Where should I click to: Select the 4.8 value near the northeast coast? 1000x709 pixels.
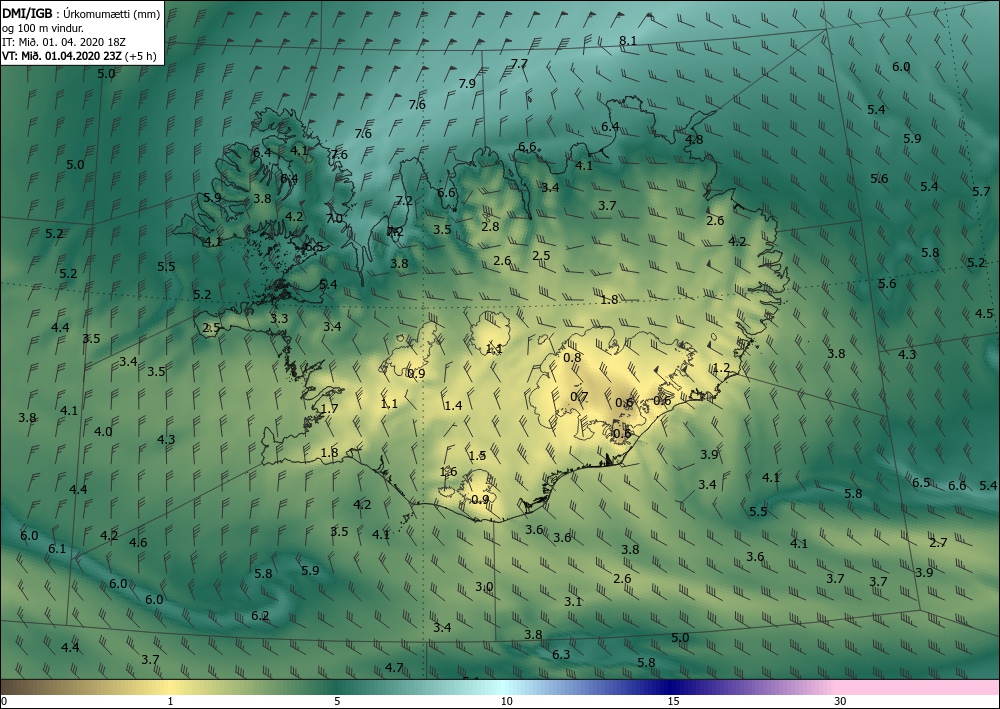click(694, 140)
